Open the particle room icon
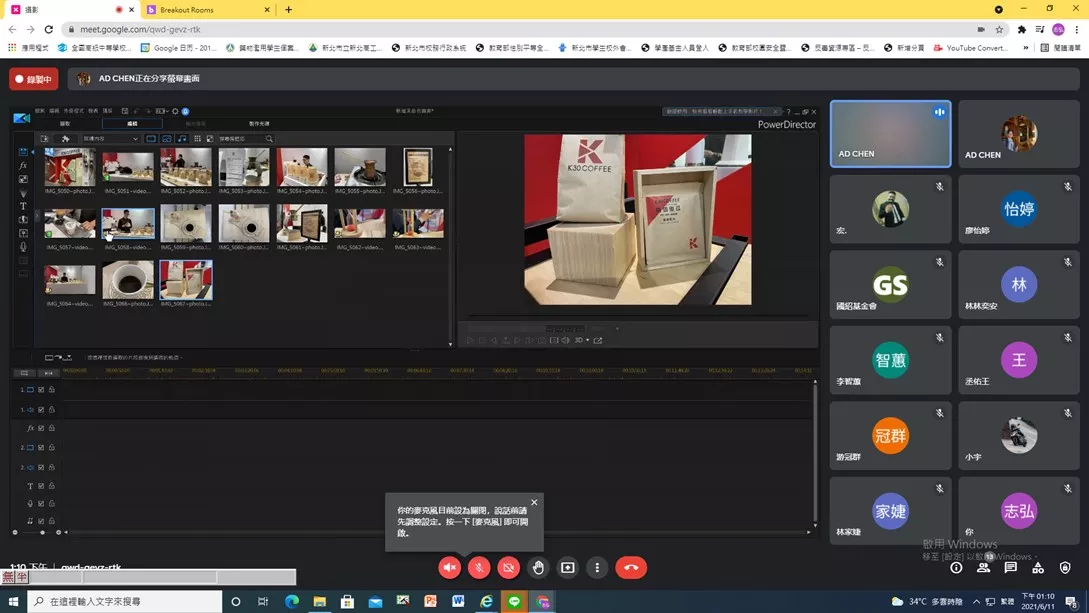1089x613 pixels. point(23,192)
